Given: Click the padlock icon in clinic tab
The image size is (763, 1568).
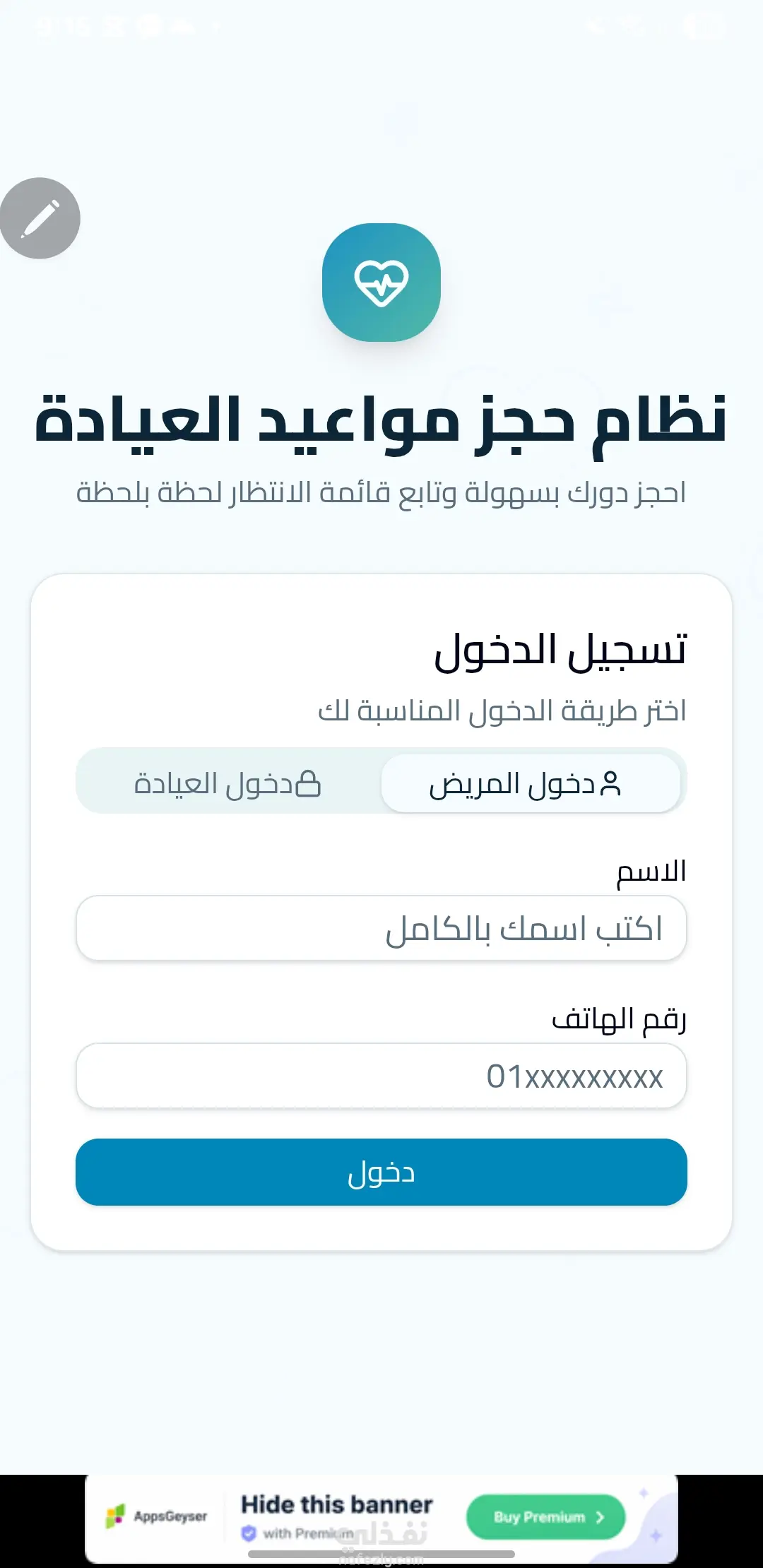Looking at the screenshot, I should (x=308, y=784).
